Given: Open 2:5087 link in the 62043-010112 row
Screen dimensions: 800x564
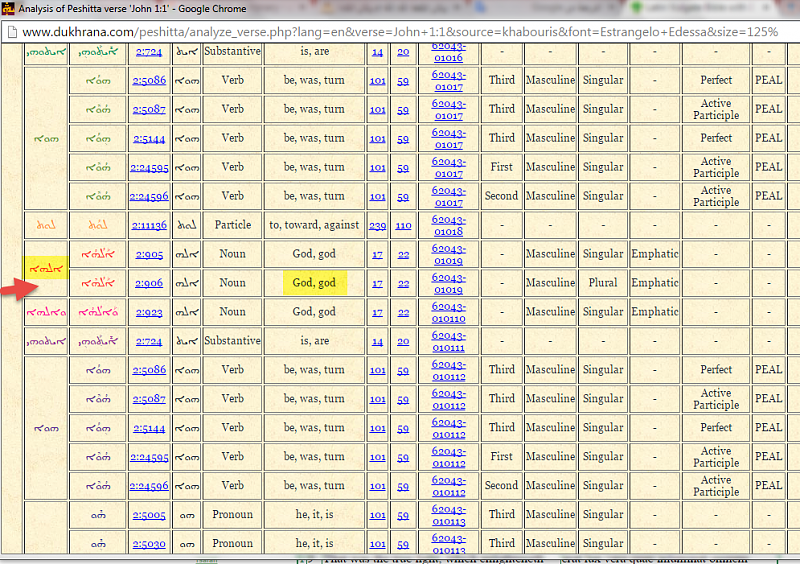Looking at the screenshot, I should [x=149, y=399].
